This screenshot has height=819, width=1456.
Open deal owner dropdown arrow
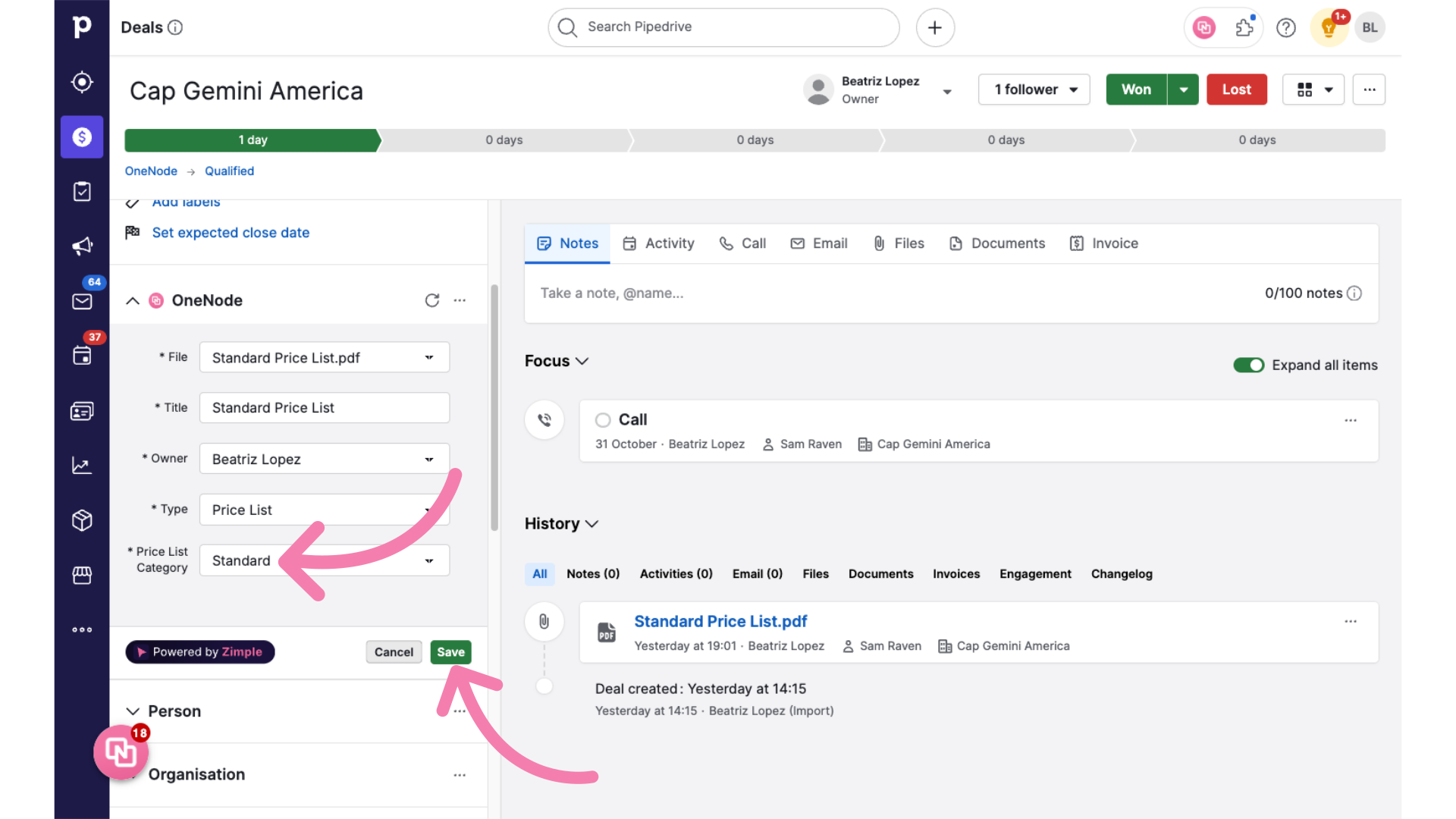(x=947, y=91)
